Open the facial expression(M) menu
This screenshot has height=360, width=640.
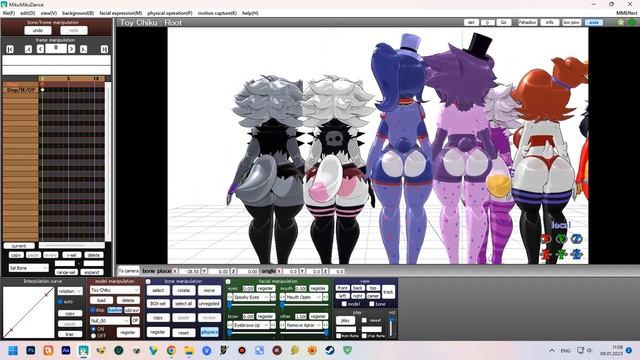click(x=121, y=13)
